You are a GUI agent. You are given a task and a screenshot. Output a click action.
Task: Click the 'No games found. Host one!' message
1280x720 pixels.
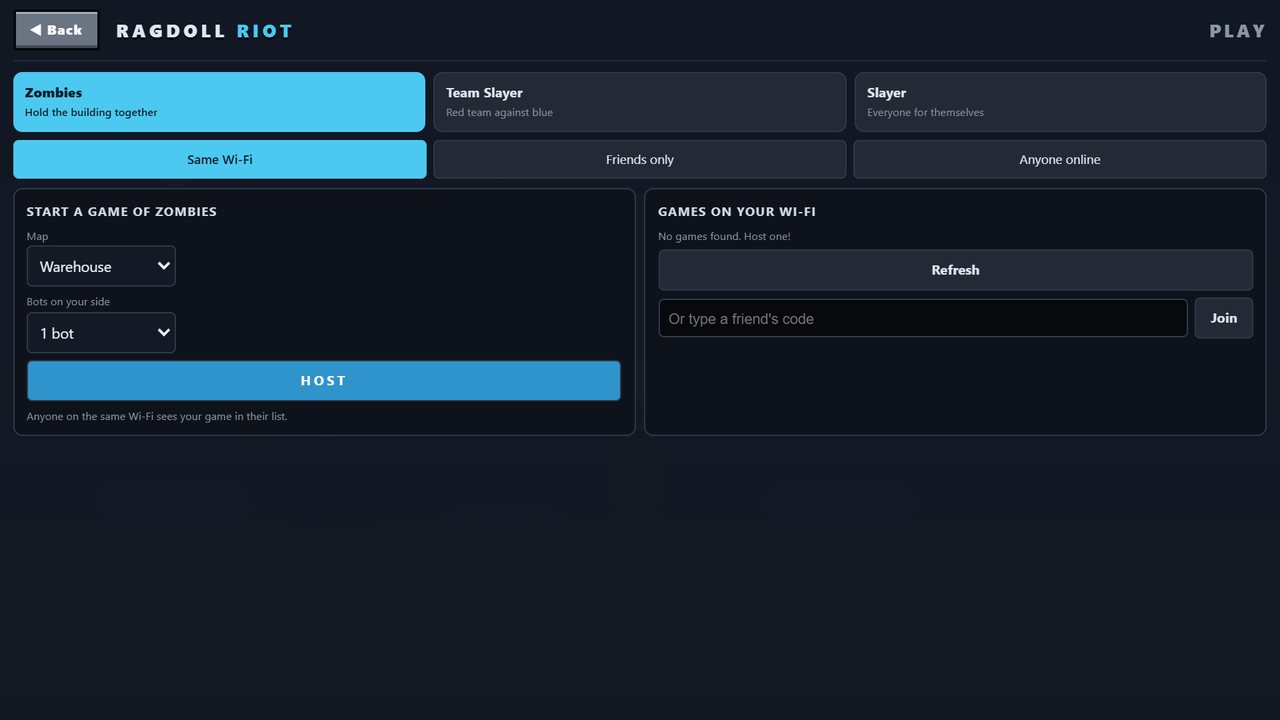click(724, 236)
